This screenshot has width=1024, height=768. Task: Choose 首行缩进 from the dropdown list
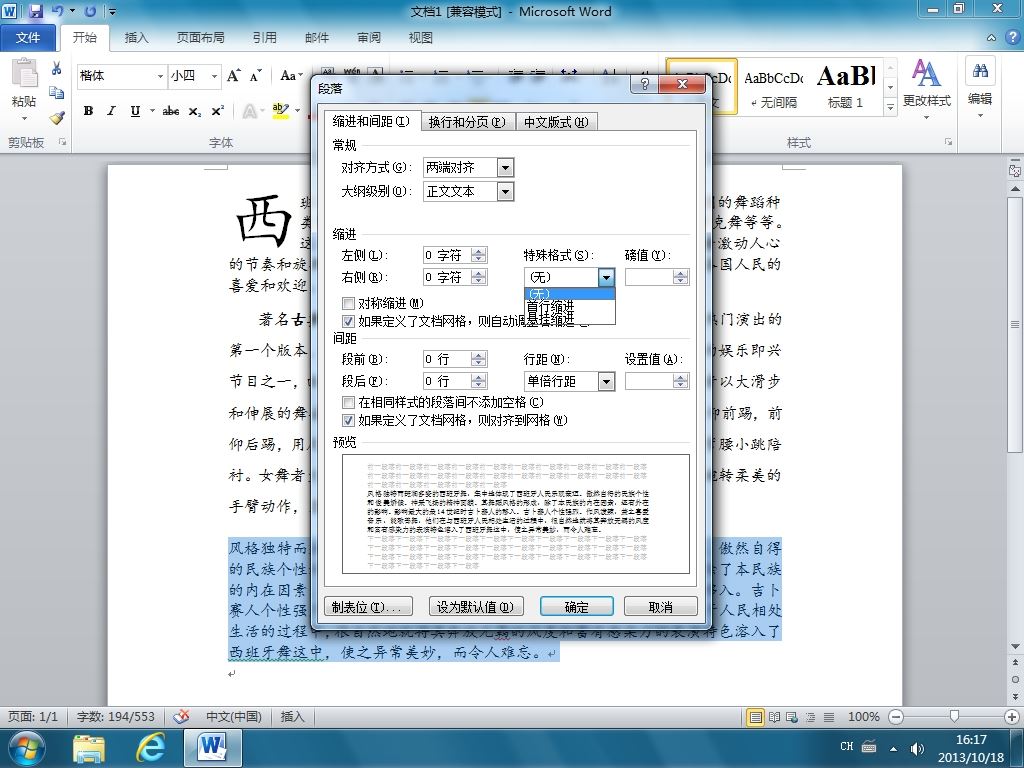(x=550, y=306)
